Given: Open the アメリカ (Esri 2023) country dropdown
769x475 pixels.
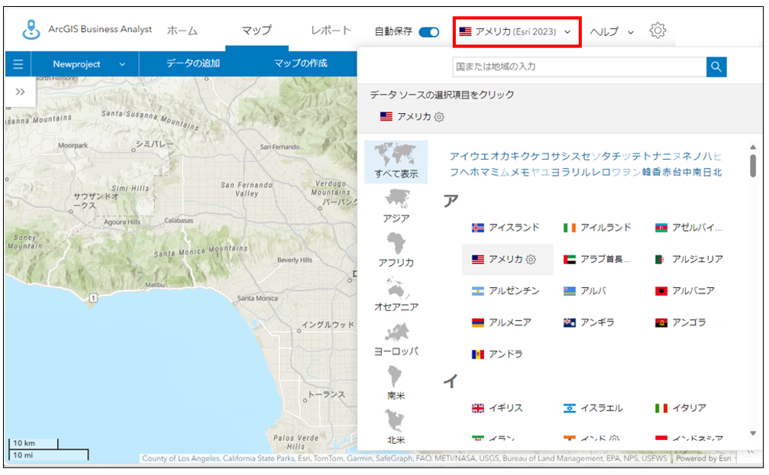Looking at the screenshot, I should tap(516, 32).
